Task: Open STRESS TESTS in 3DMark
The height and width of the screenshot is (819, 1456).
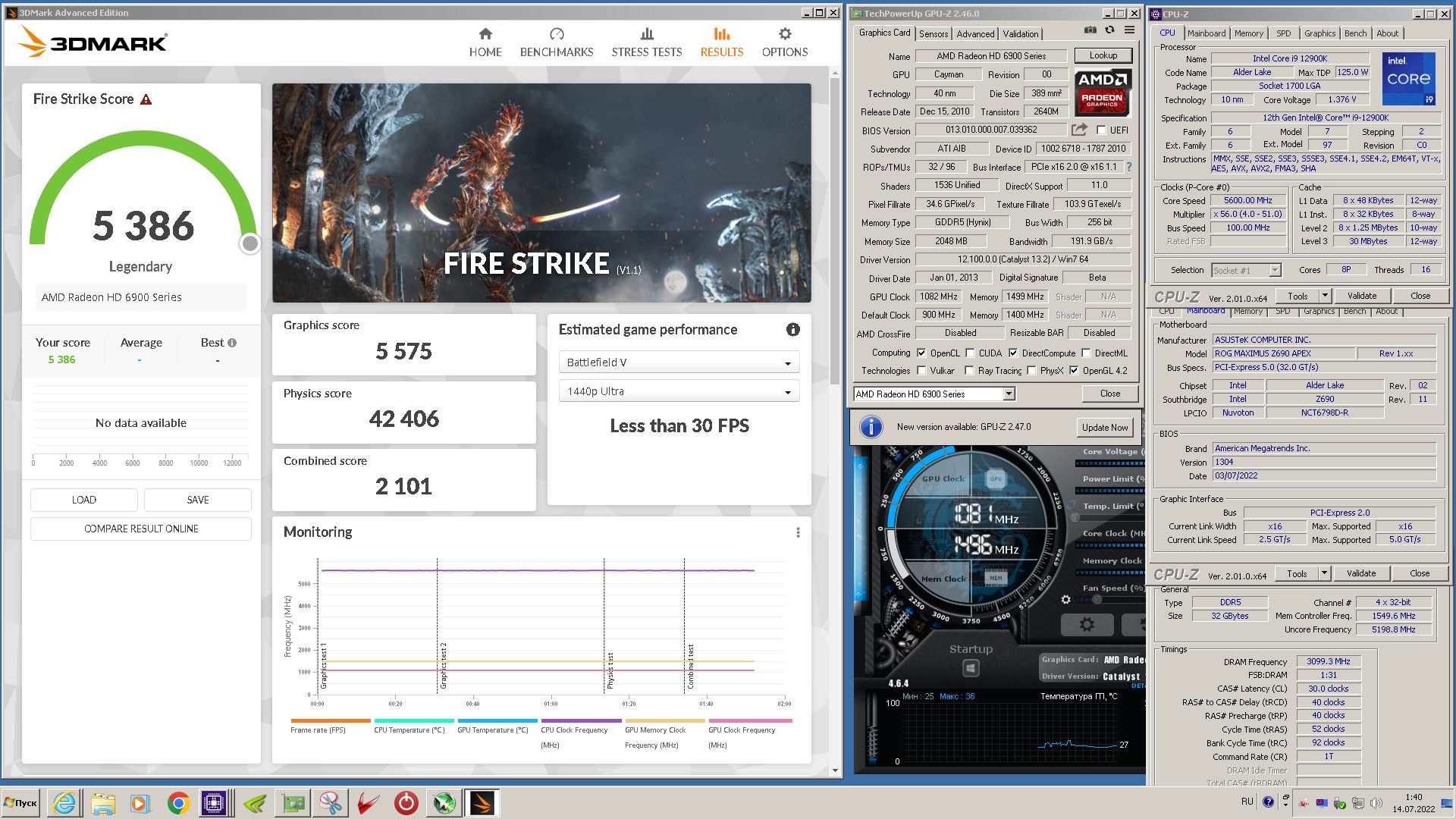Action: pos(647,42)
